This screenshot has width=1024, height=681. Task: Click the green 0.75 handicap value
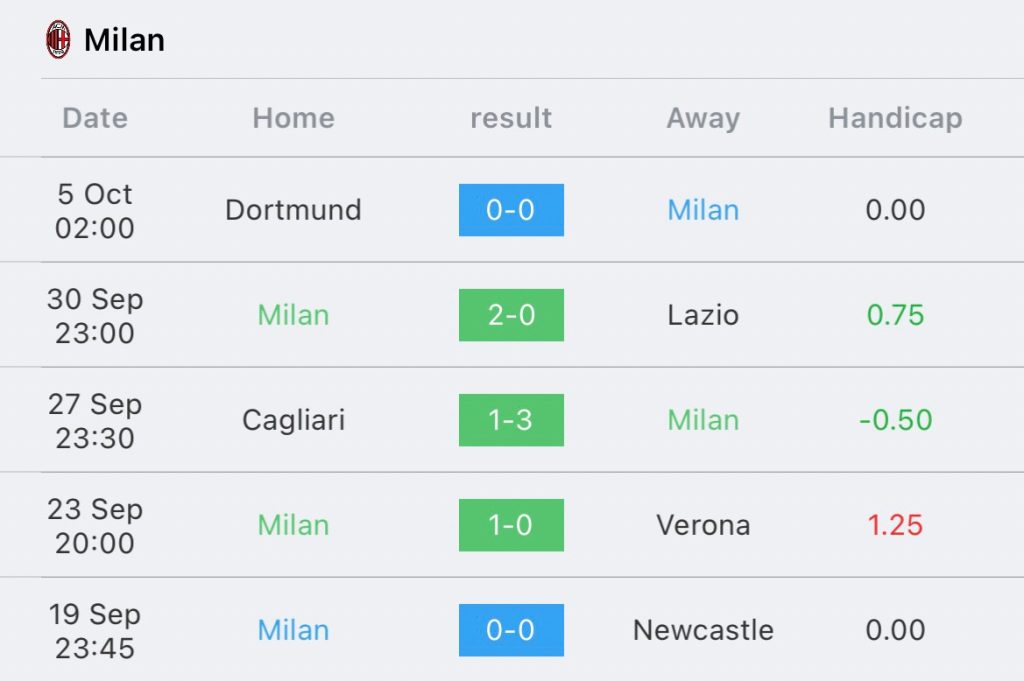click(895, 315)
